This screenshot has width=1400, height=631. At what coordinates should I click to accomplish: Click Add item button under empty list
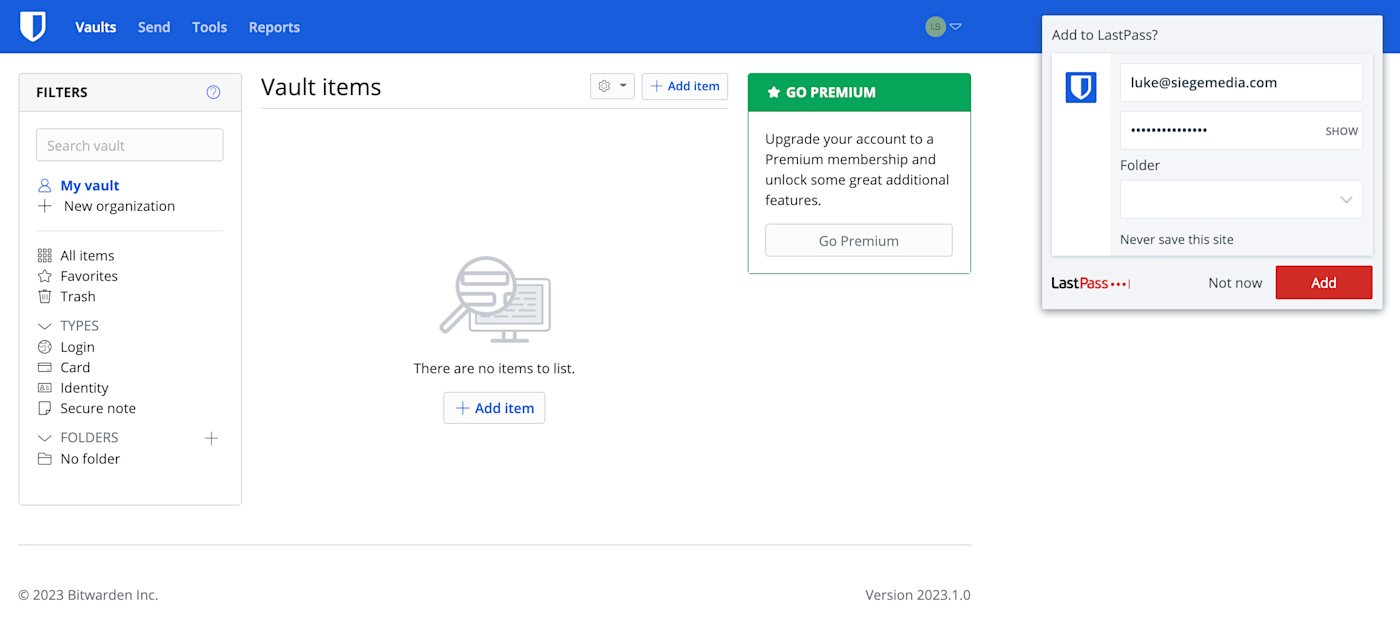pos(494,408)
